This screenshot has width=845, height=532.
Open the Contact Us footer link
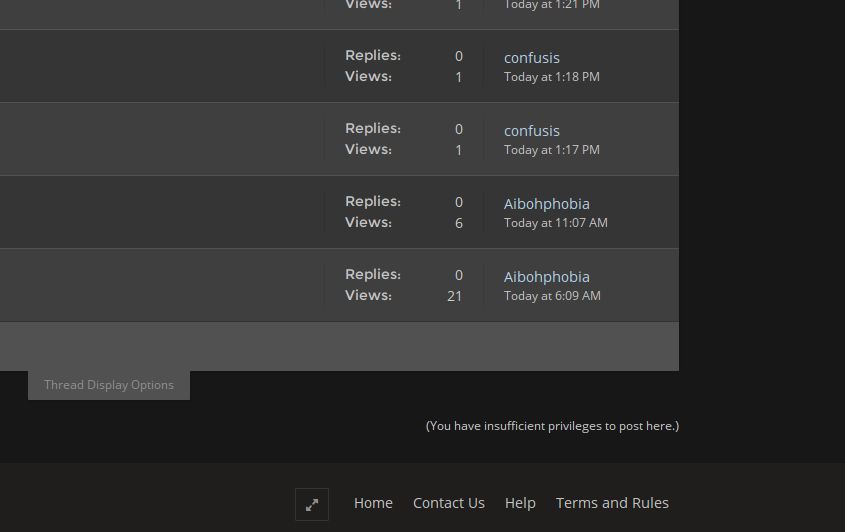coord(449,503)
